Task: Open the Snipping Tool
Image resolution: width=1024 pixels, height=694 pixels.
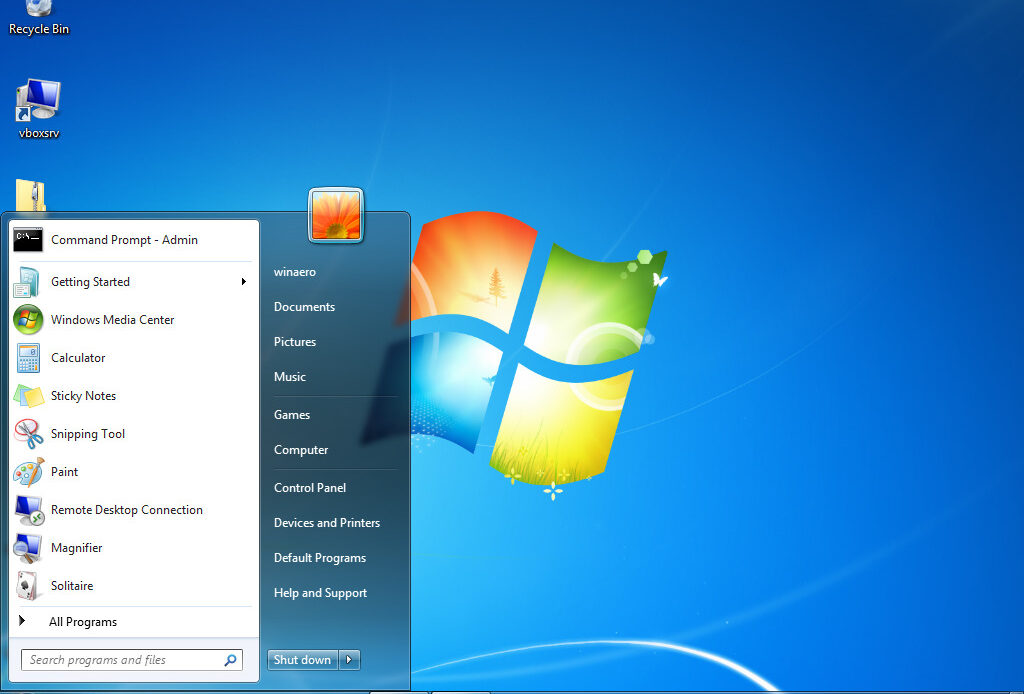Action: coord(87,434)
